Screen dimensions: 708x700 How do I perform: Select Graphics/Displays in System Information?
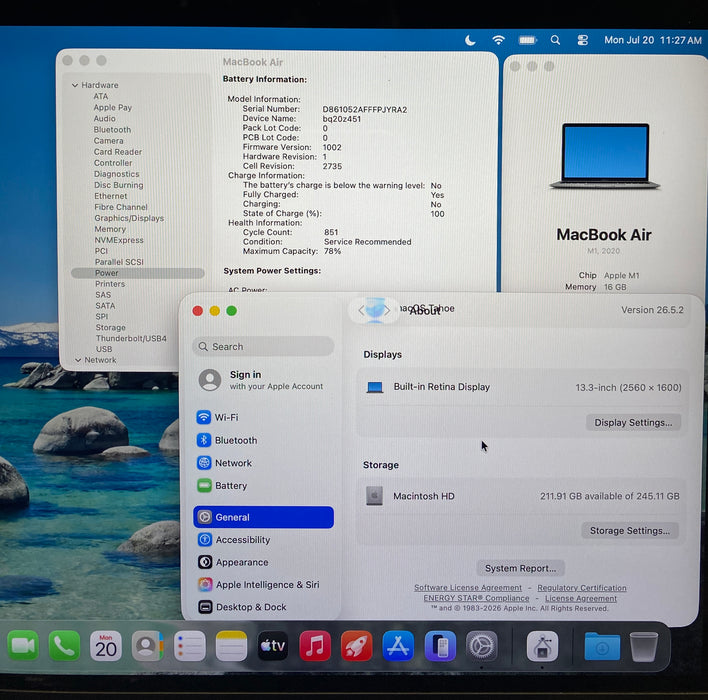pyautogui.click(x=129, y=218)
